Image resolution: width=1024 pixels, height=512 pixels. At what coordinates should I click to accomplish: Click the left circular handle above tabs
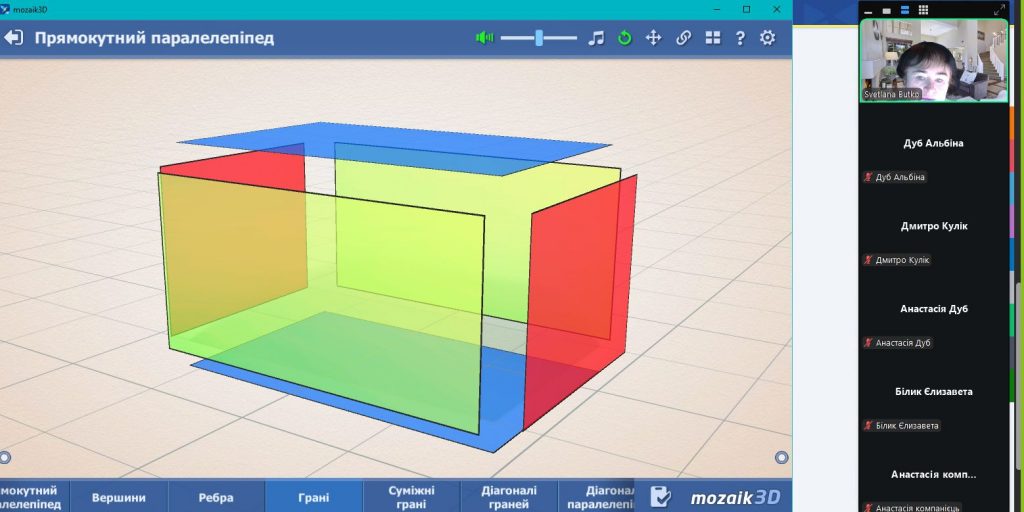click(4, 457)
